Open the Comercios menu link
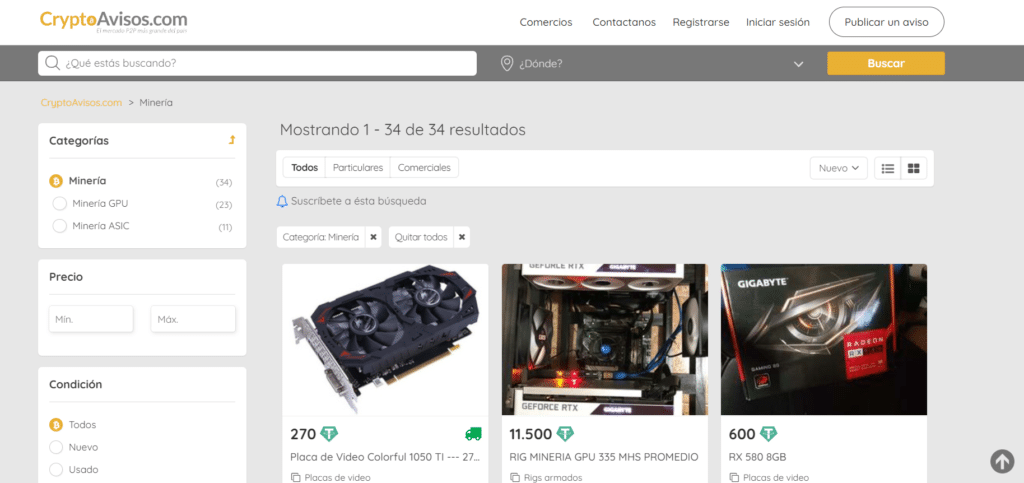The height and width of the screenshot is (483, 1024). [546, 22]
